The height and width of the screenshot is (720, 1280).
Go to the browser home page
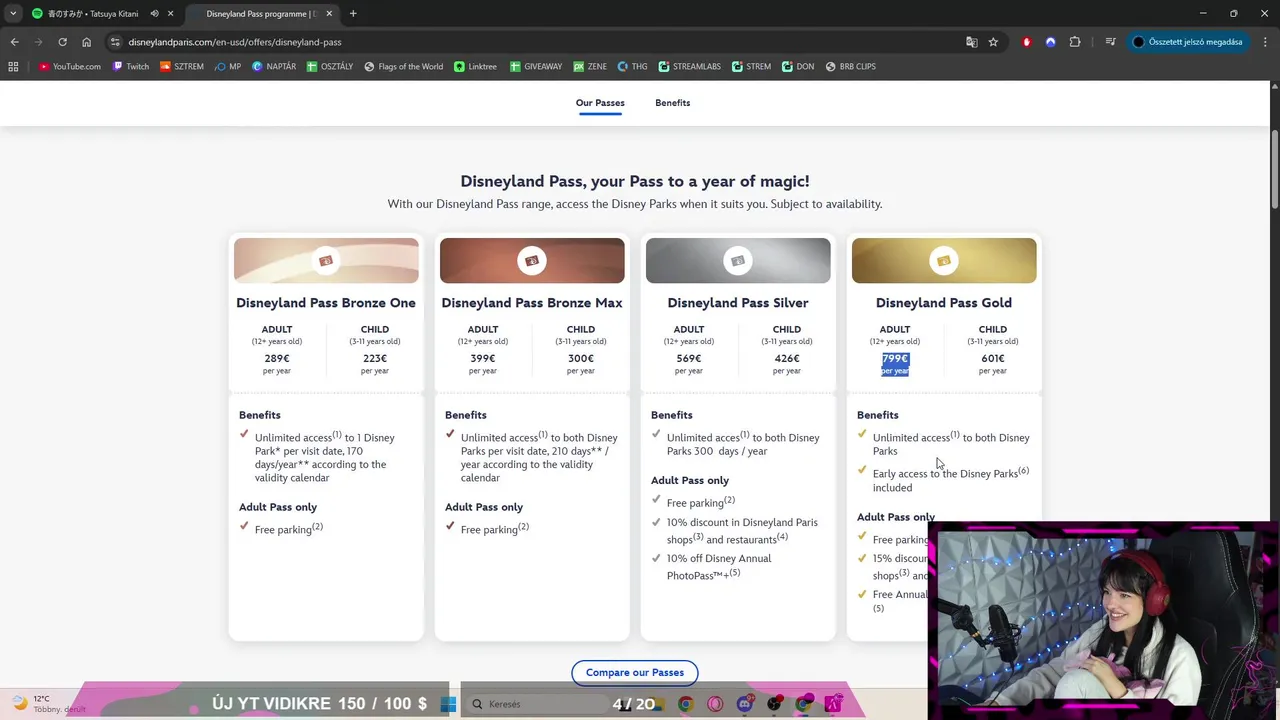coord(86,42)
